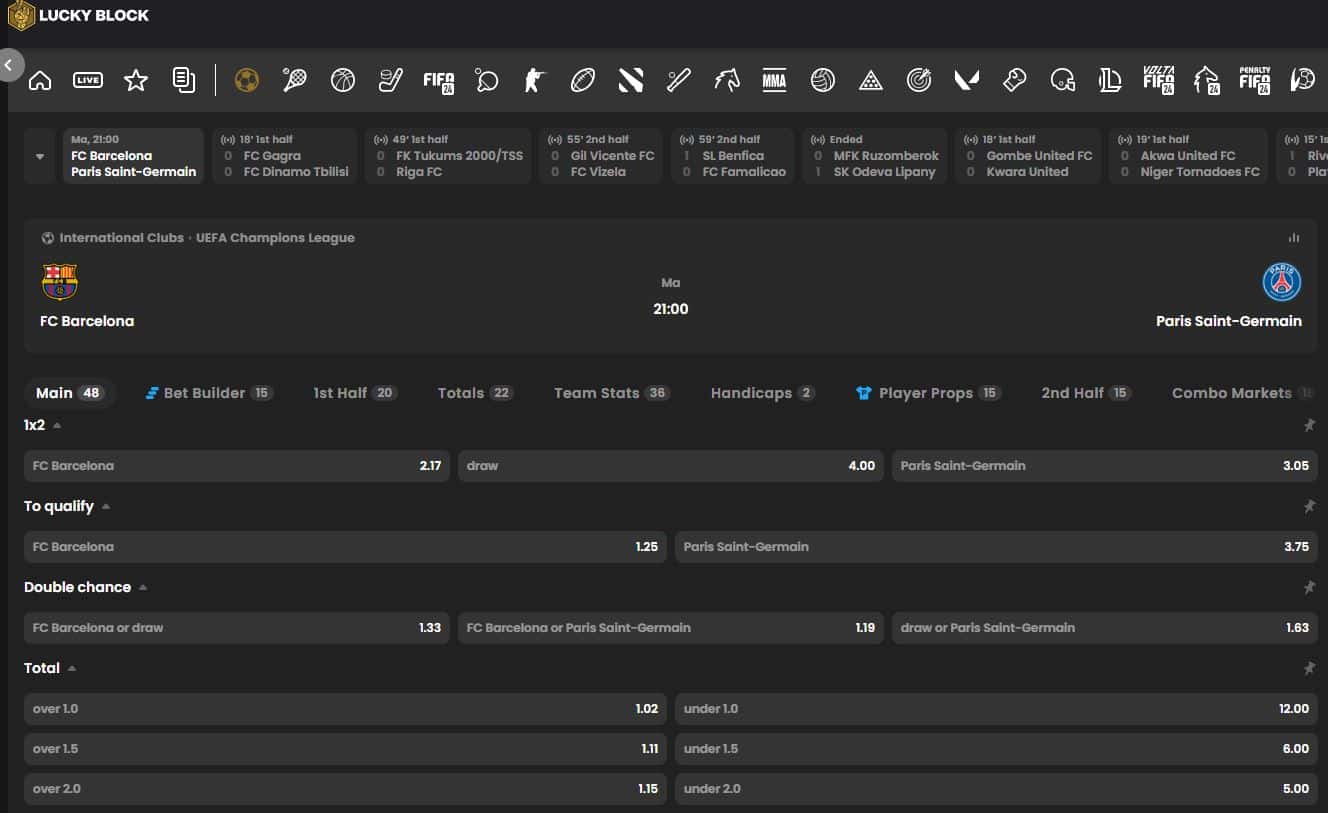The height and width of the screenshot is (813, 1328).
Task: Open the Bet Builder tab
Action: click(x=209, y=393)
